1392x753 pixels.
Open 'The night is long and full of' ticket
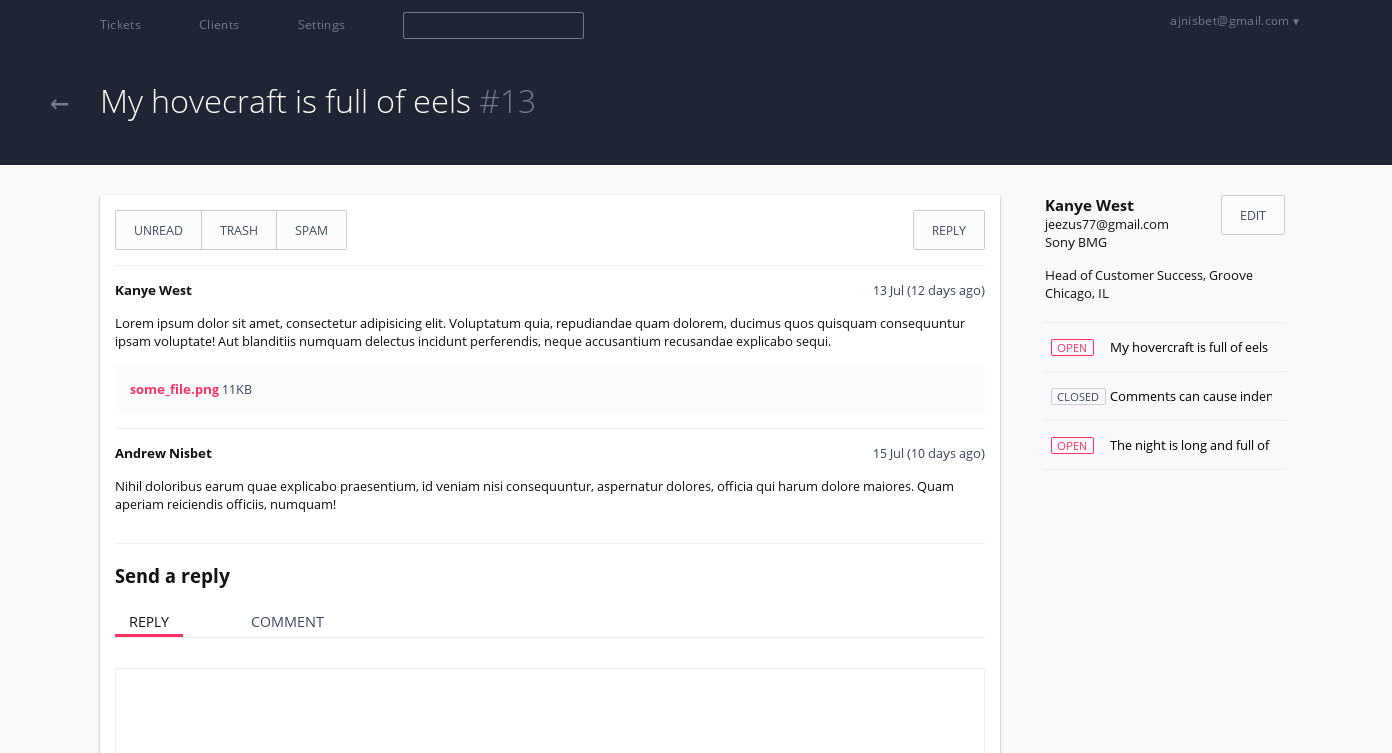[x=1190, y=446]
